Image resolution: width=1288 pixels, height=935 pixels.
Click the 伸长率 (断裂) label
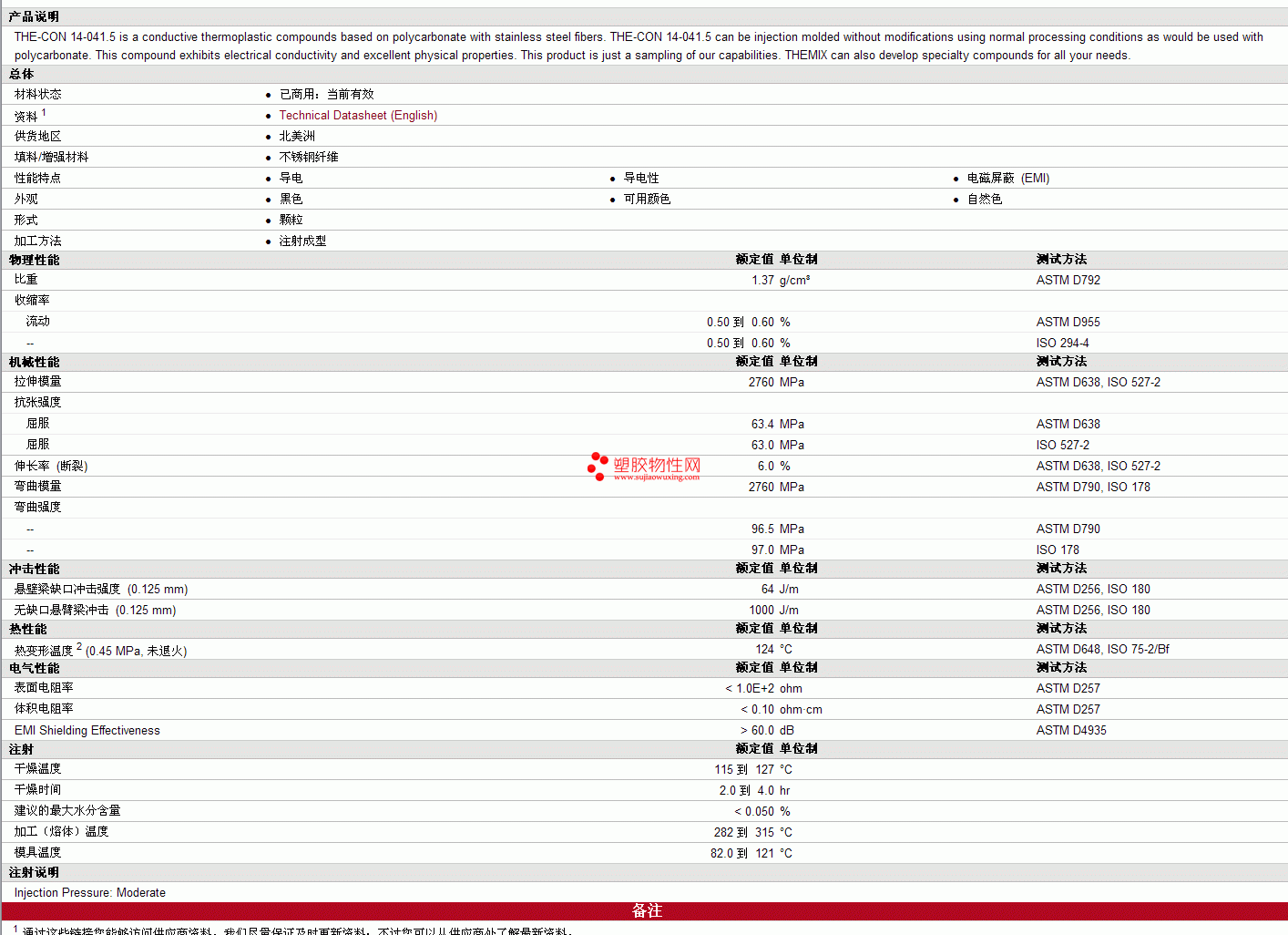click(51, 467)
